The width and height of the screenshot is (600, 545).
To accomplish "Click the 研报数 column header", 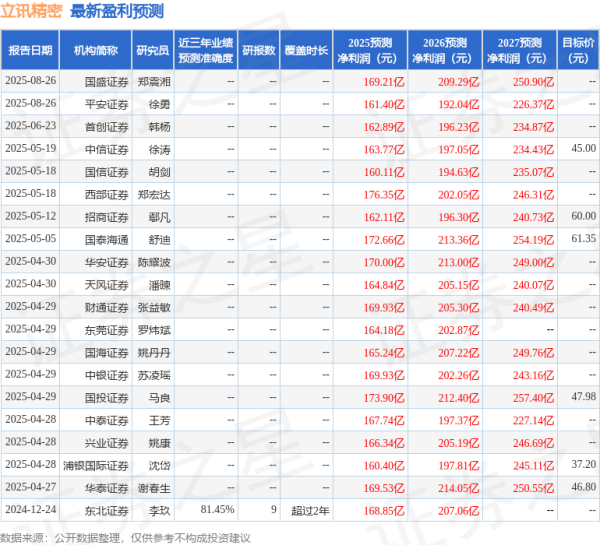I will pyautogui.click(x=259, y=50).
